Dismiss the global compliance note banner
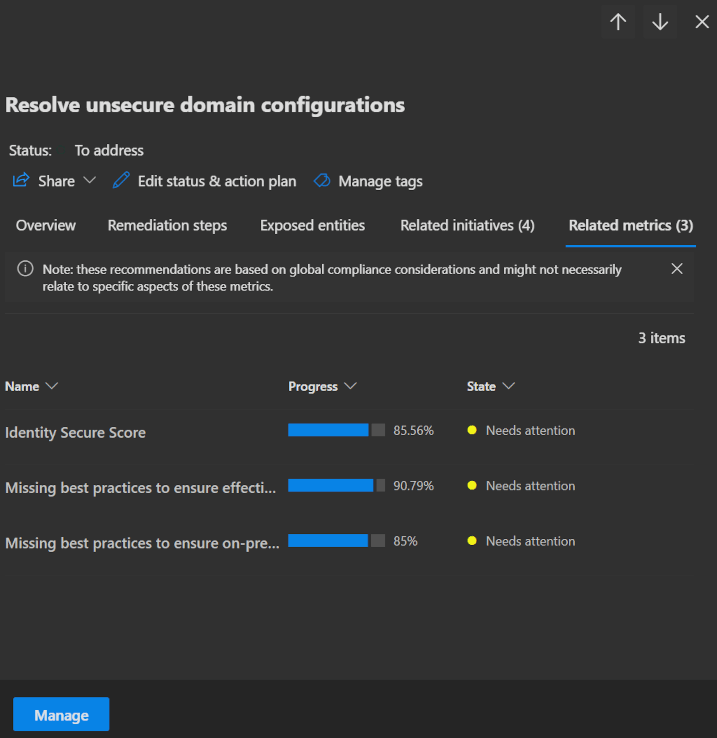The width and height of the screenshot is (717, 738). click(x=677, y=269)
